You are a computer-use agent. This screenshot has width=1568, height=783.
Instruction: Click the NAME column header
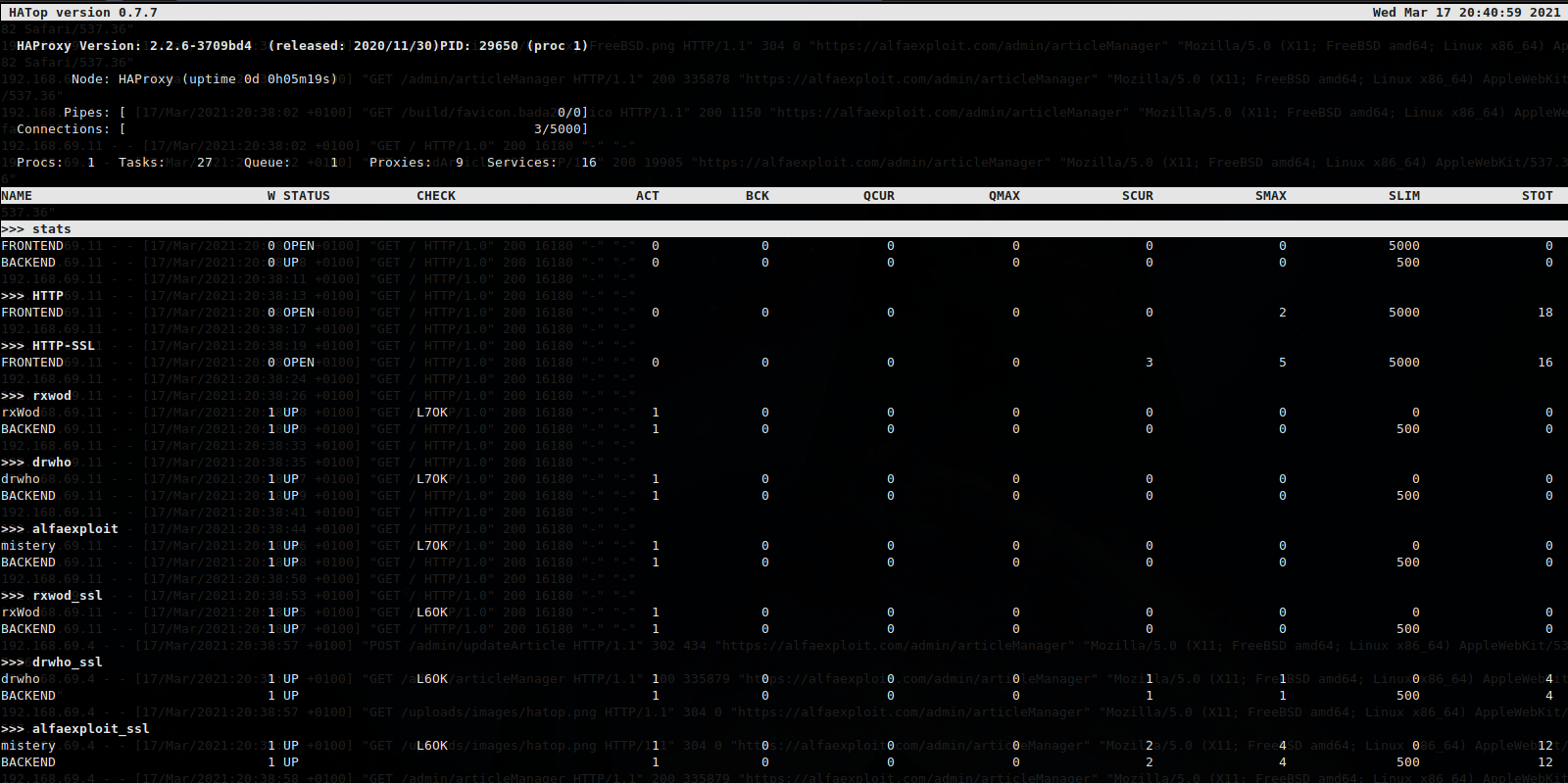17,196
